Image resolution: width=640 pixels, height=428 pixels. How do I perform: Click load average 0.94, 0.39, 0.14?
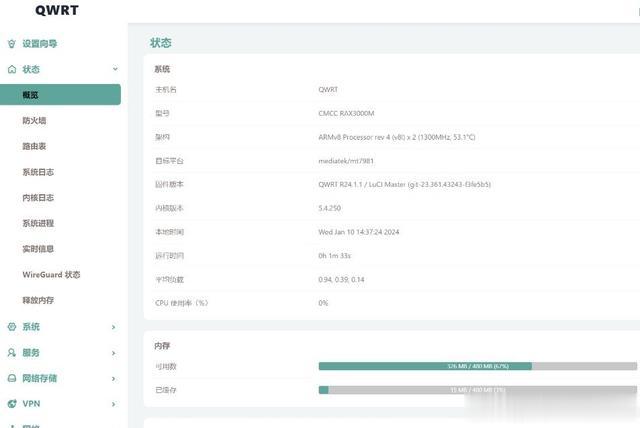click(x=341, y=279)
